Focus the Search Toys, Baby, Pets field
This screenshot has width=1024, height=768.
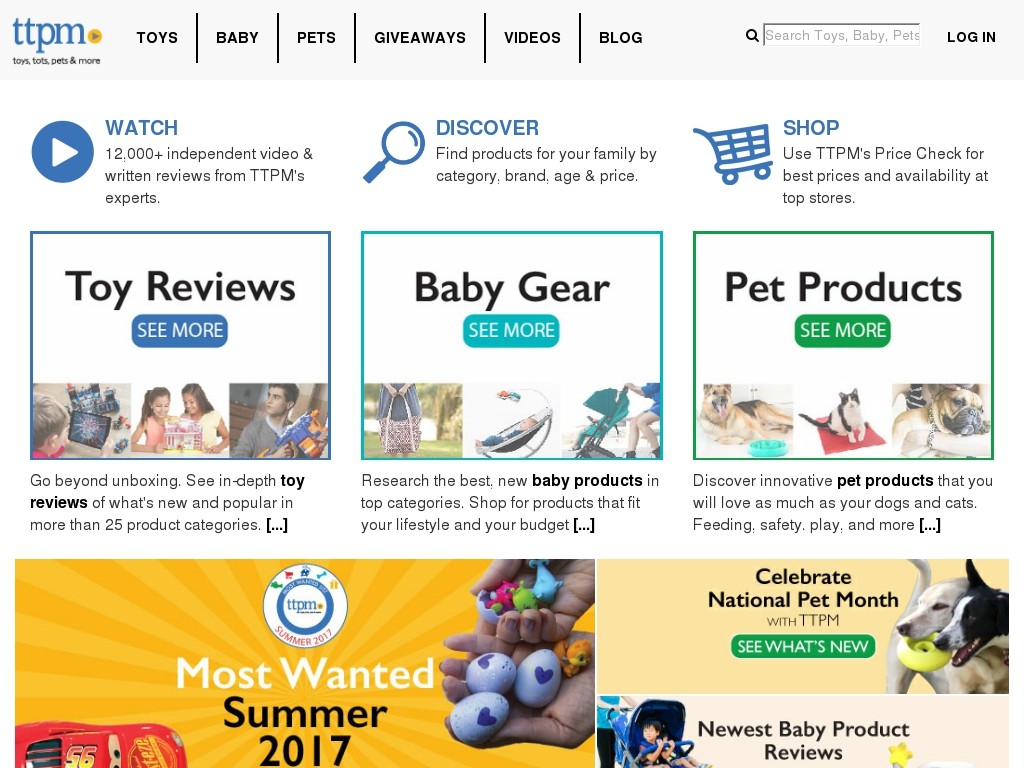tap(842, 35)
